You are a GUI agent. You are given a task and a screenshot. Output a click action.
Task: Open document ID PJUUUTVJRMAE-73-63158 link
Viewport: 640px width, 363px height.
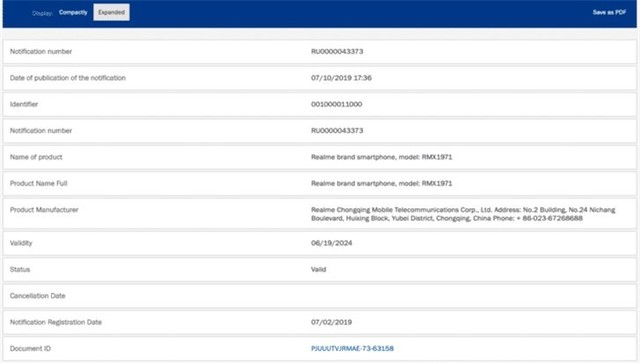352,348
